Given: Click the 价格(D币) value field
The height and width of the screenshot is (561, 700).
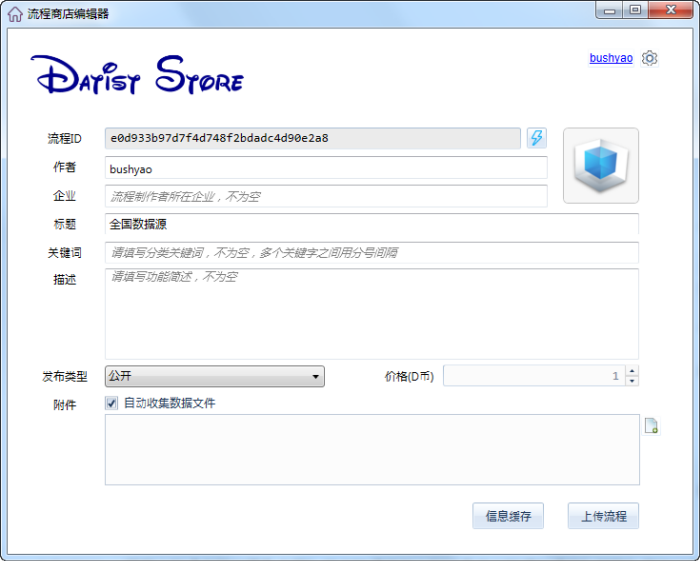Looking at the screenshot, I should click(534, 376).
